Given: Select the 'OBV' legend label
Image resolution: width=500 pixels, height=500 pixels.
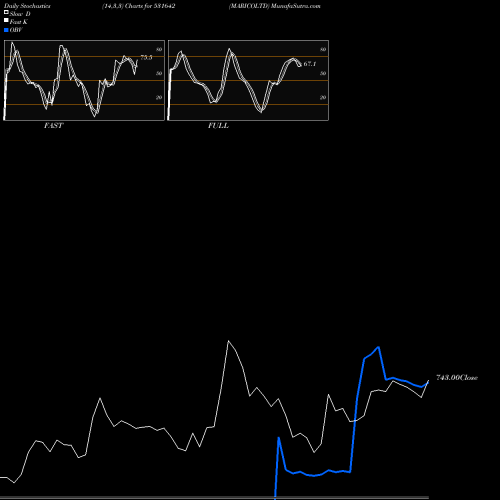Looking at the screenshot, I should (x=16, y=30).
